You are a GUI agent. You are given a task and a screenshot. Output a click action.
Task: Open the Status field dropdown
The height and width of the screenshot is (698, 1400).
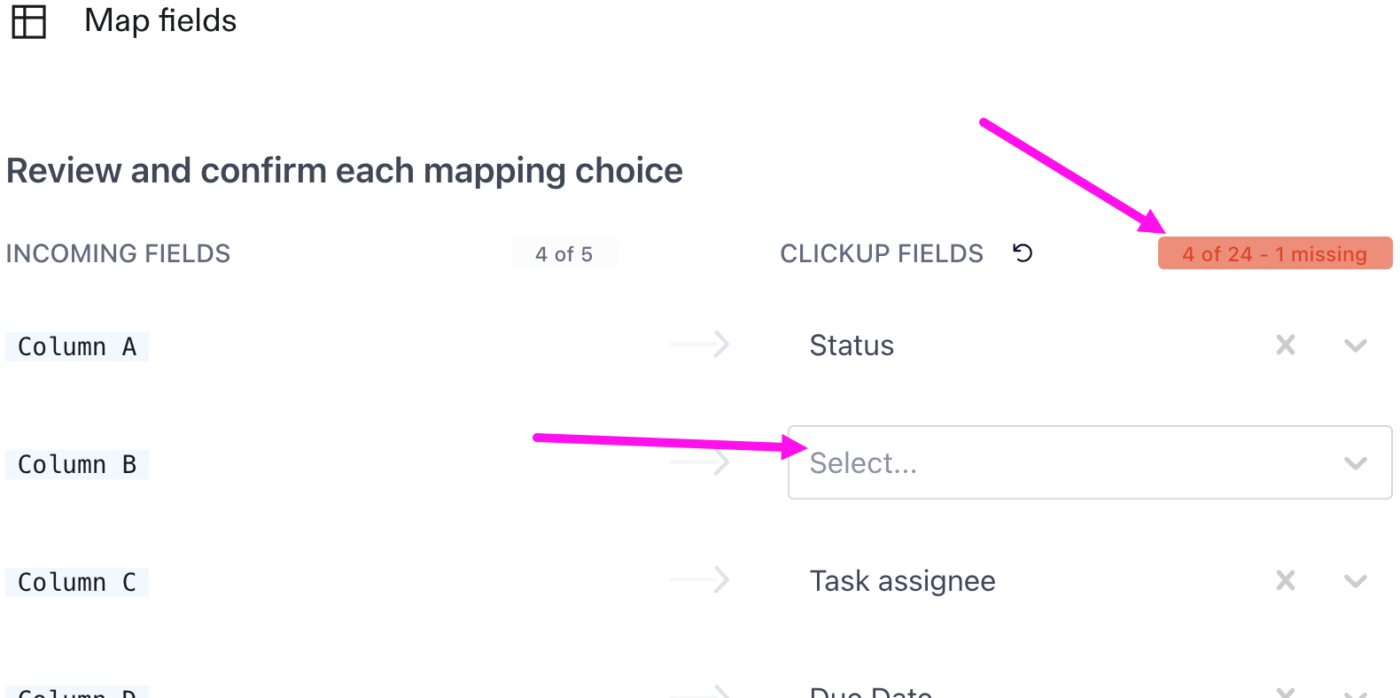tap(1356, 345)
